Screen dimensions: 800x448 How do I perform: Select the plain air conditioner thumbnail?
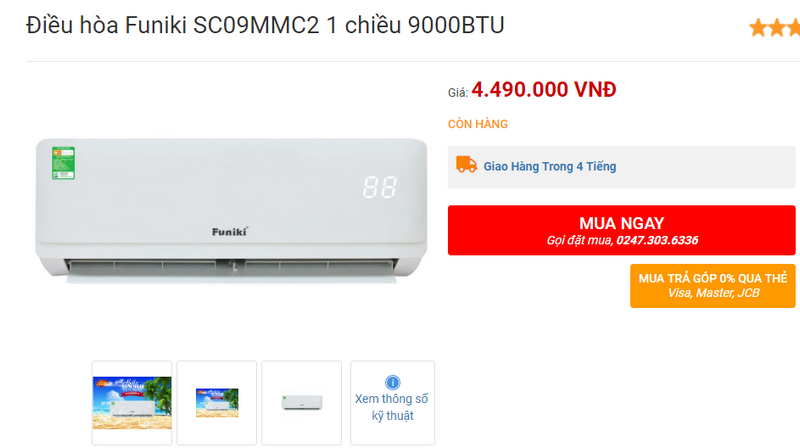[302, 403]
